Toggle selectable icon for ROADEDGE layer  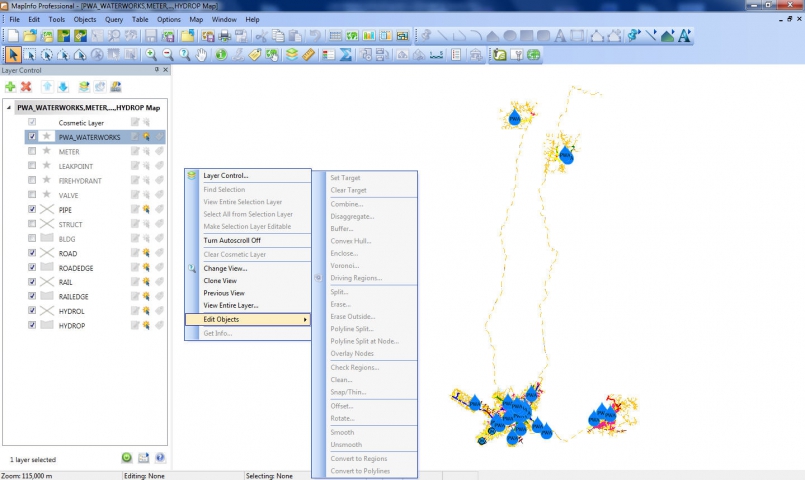pyautogui.click(x=147, y=267)
